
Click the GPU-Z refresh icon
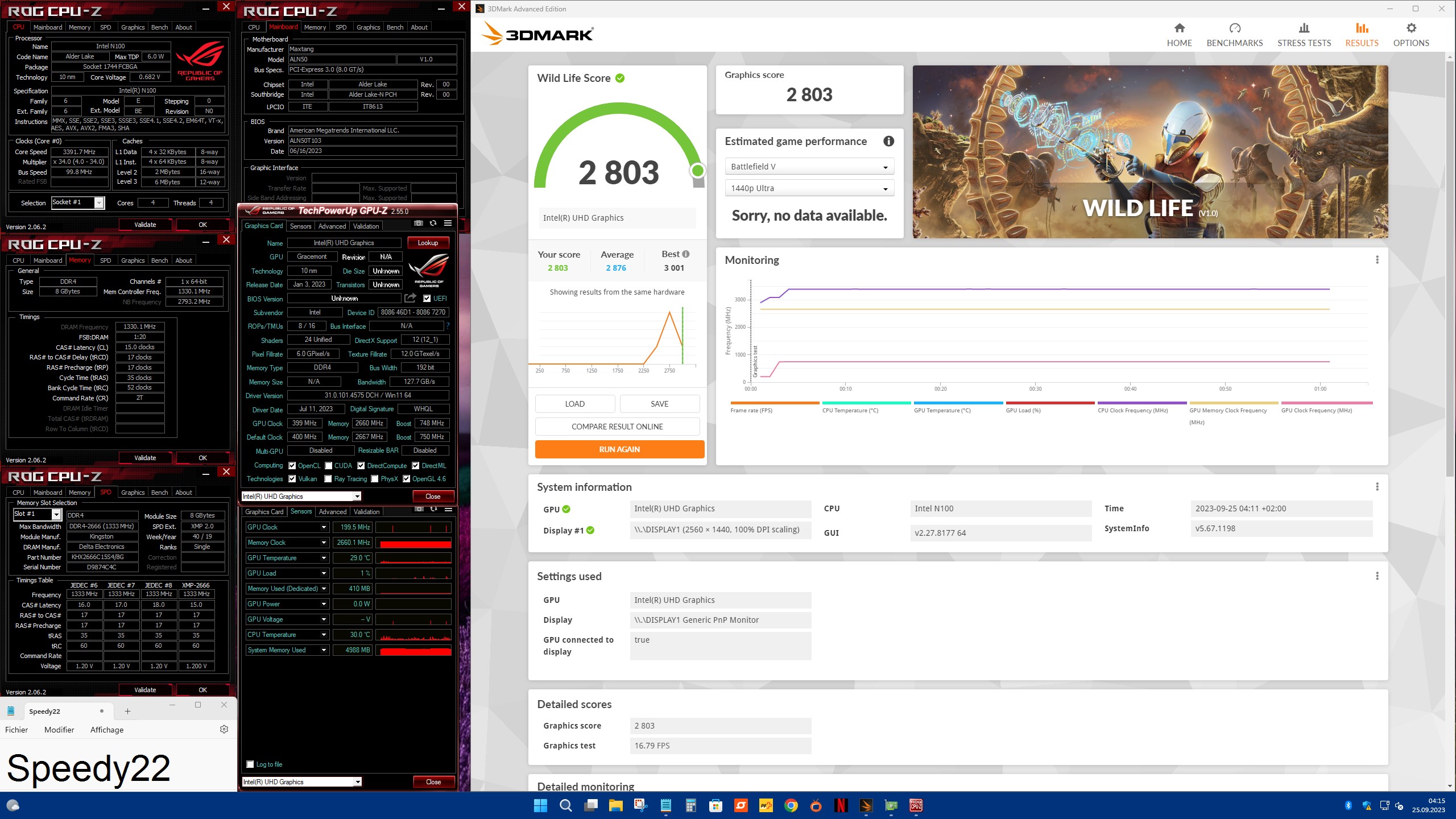[x=433, y=224]
